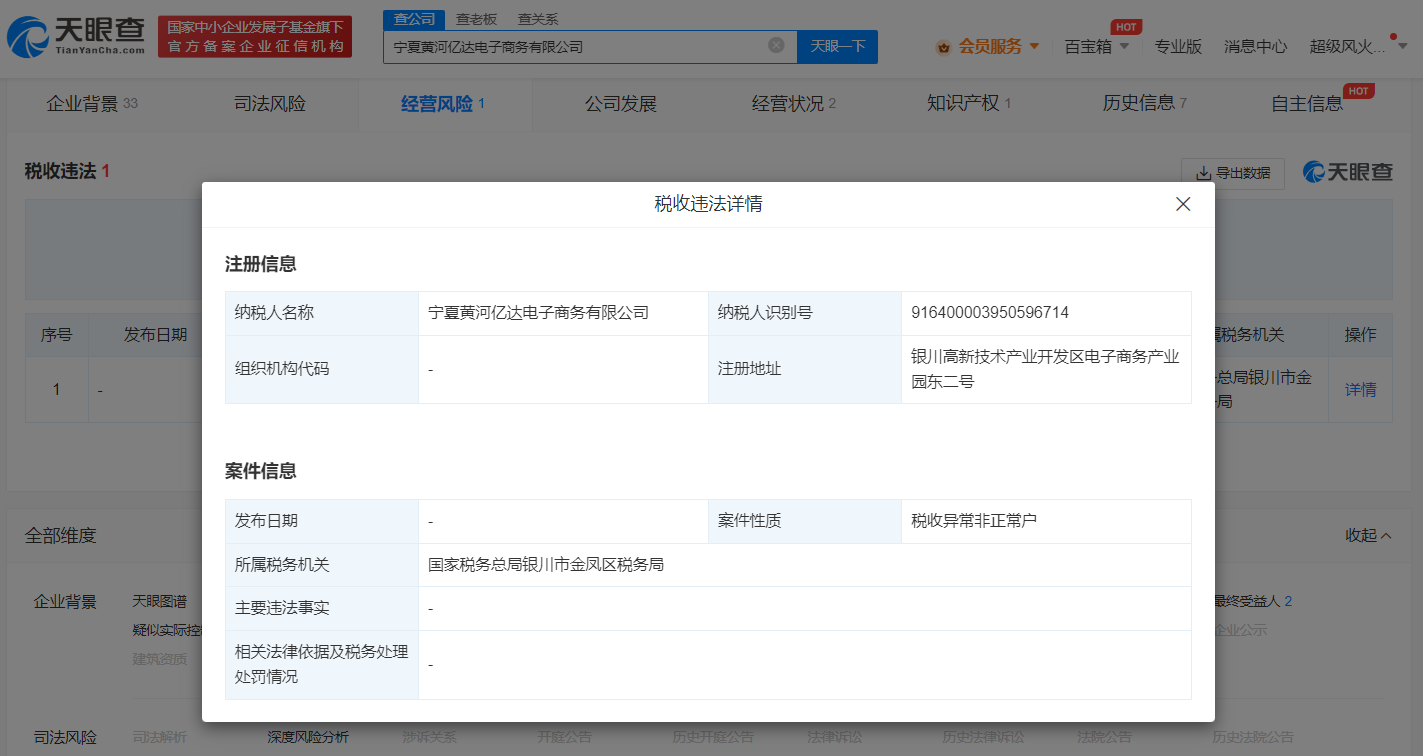Click inside the company search input field
This screenshot has height=756, width=1423.
[x=580, y=47]
